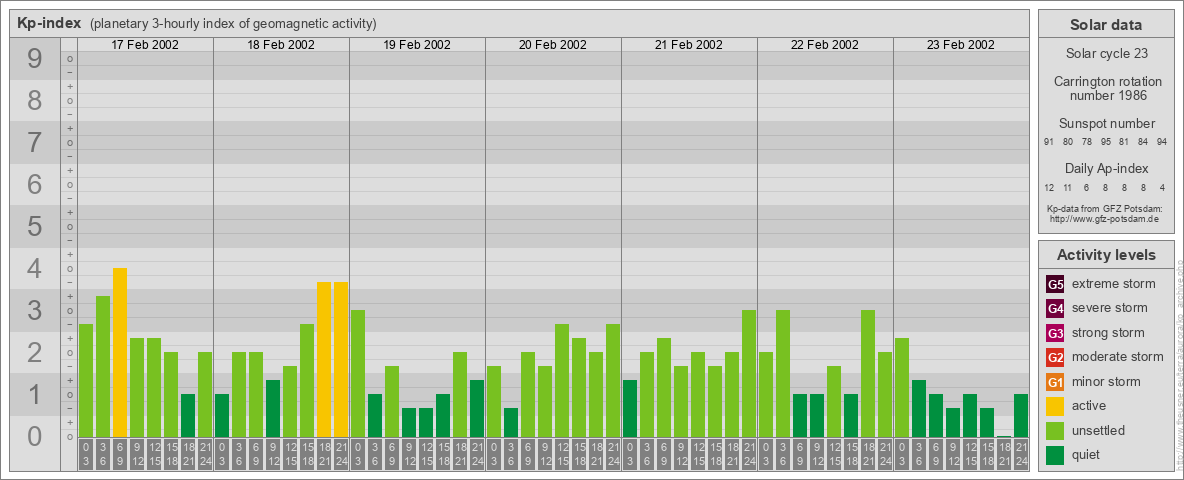Select the light green unsettled legend swatch
Viewport: 1184px width, 480px height.
(x=1055, y=430)
